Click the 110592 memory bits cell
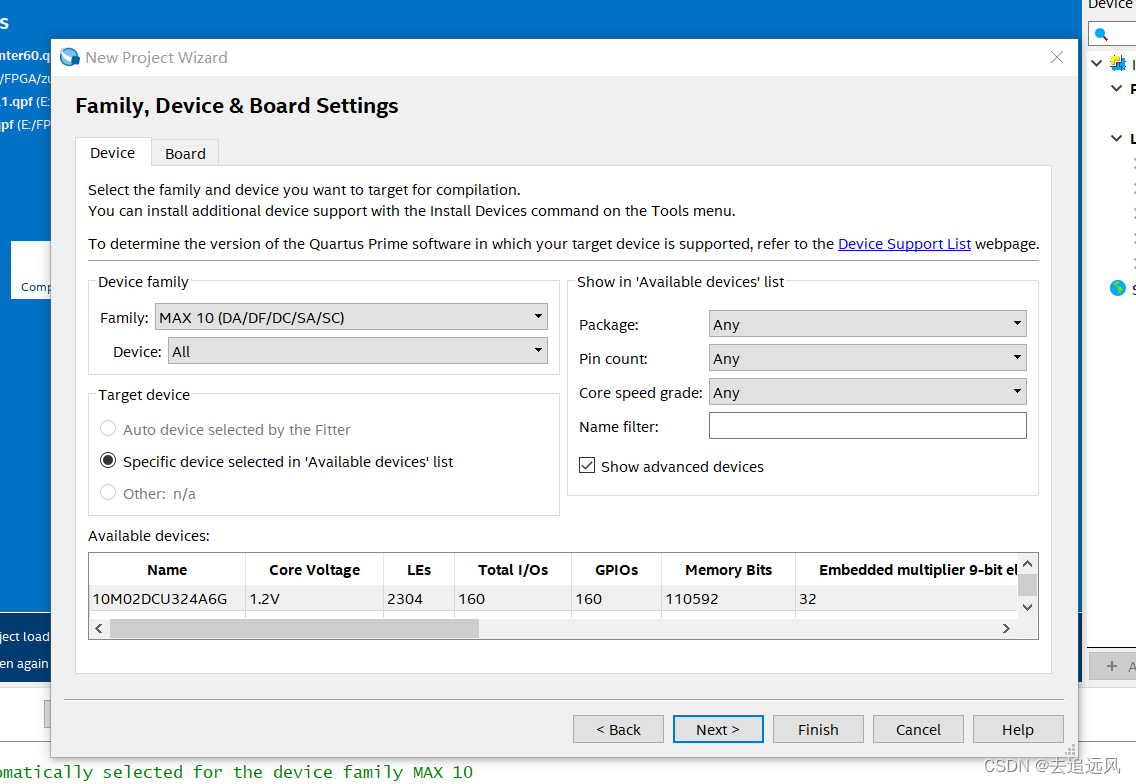 [728, 599]
